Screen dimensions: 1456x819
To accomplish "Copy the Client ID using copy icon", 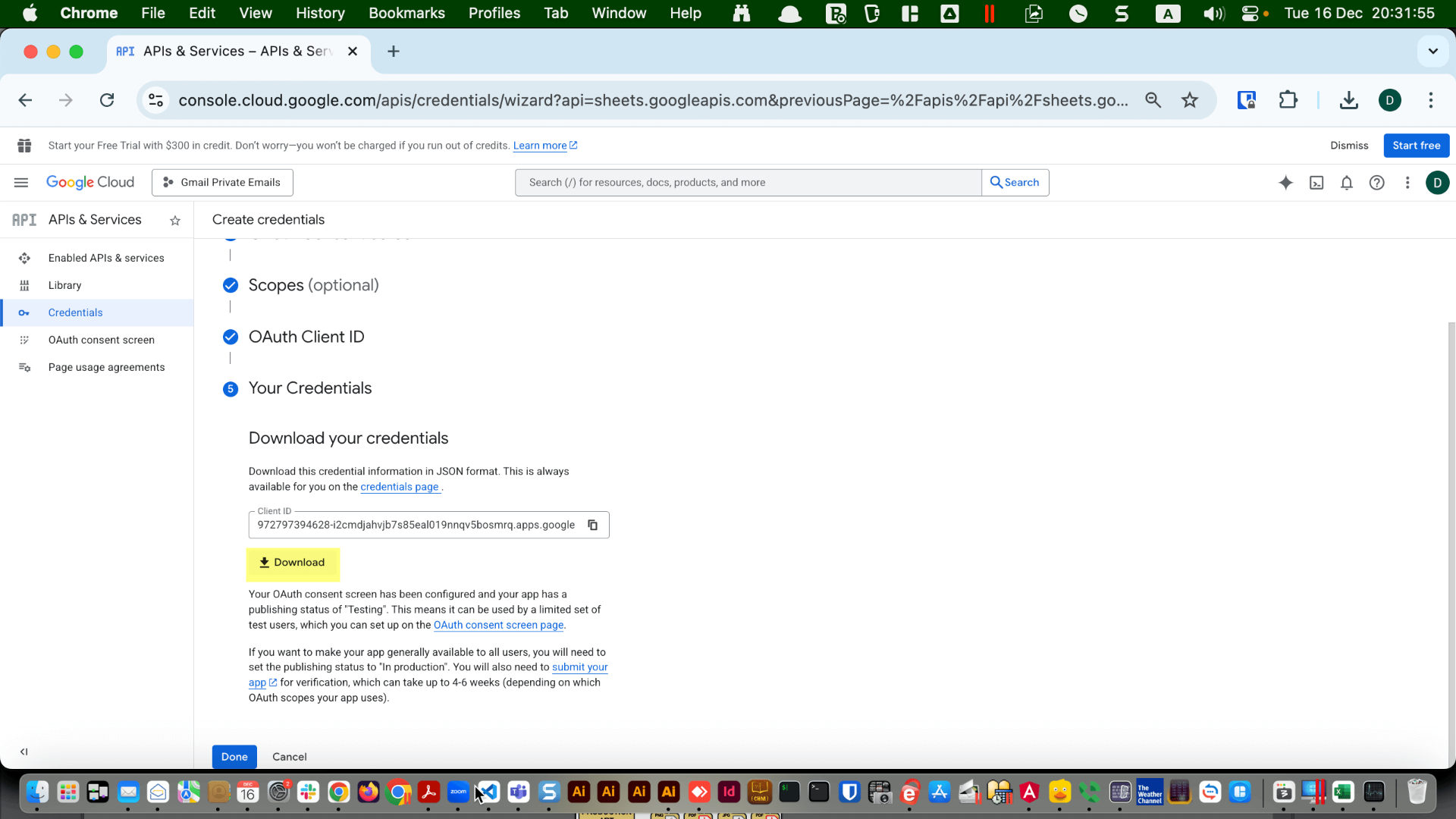I will (x=593, y=525).
